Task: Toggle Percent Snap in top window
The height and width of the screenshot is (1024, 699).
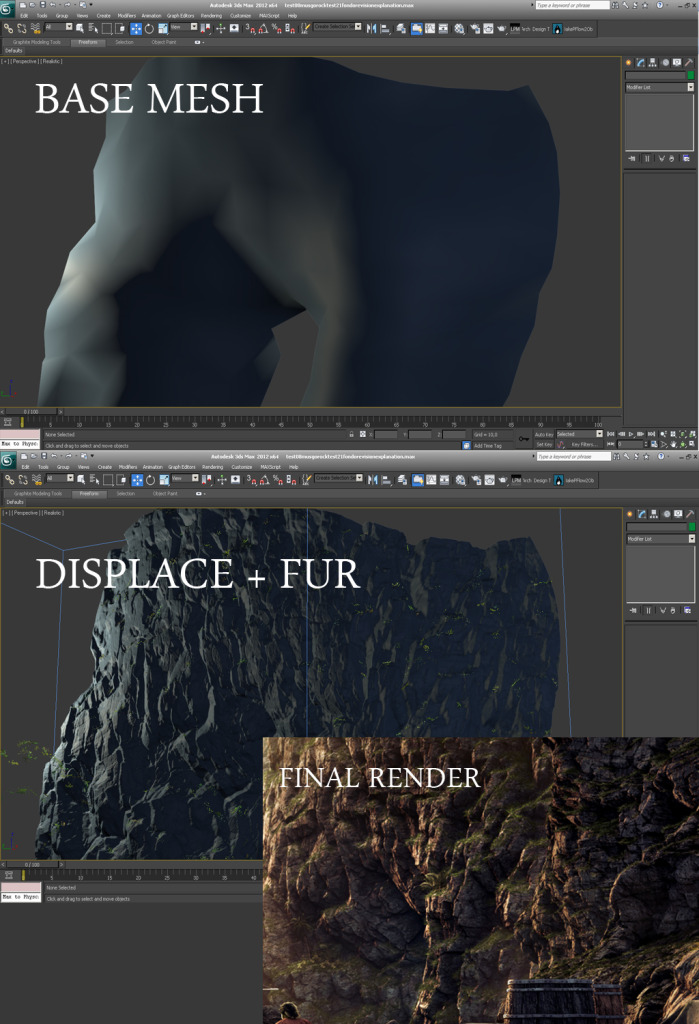Action: click(x=276, y=28)
